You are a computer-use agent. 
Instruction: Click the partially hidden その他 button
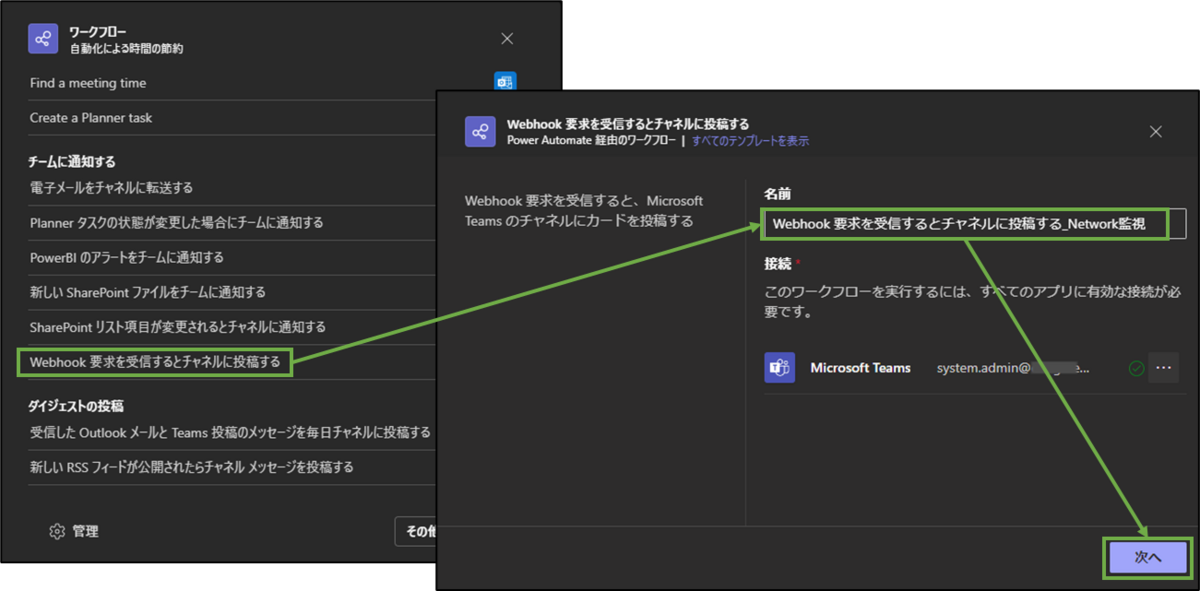pyautogui.click(x=415, y=532)
